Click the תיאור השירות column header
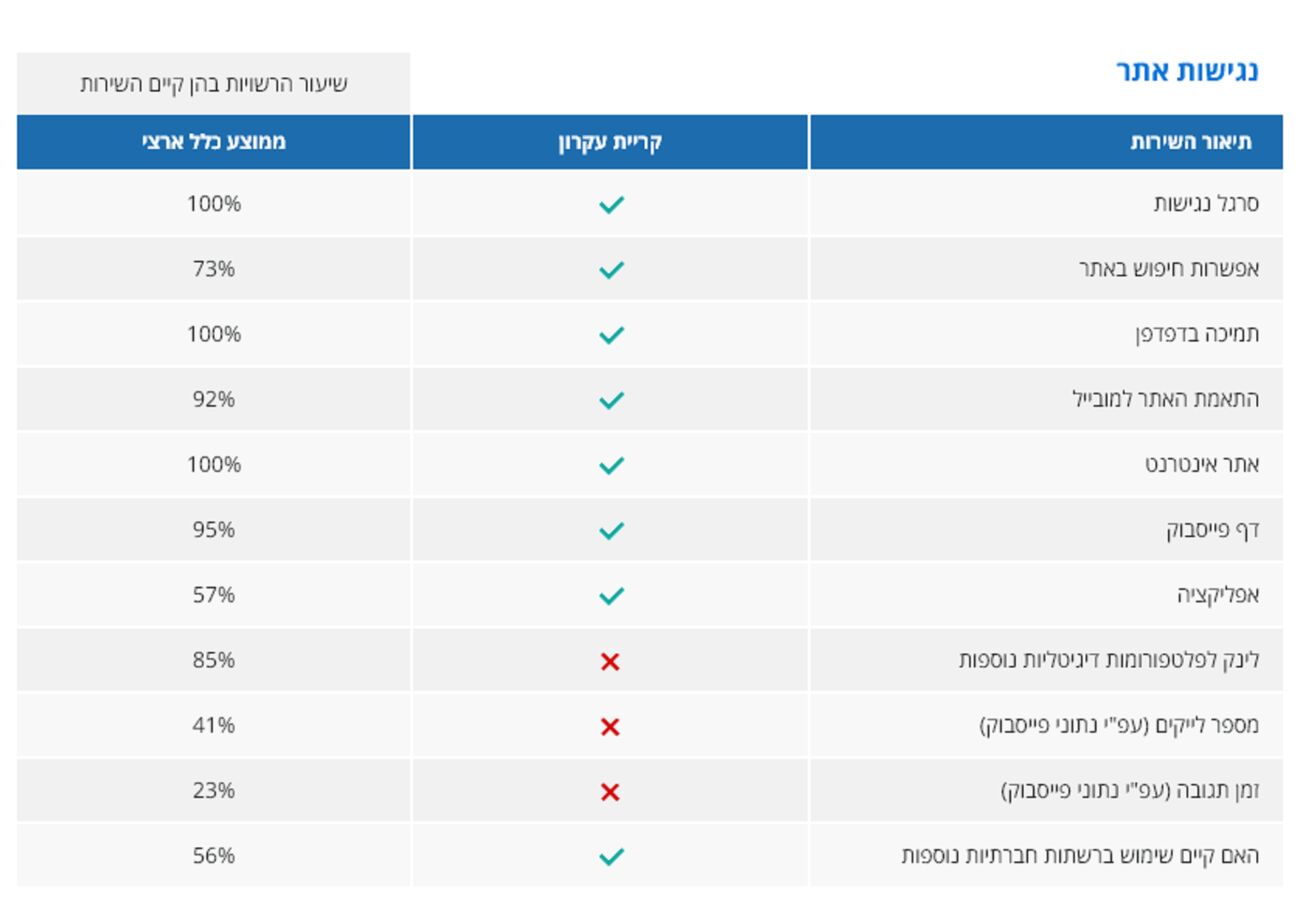1300x905 pixels. (x=1190, y=142)
